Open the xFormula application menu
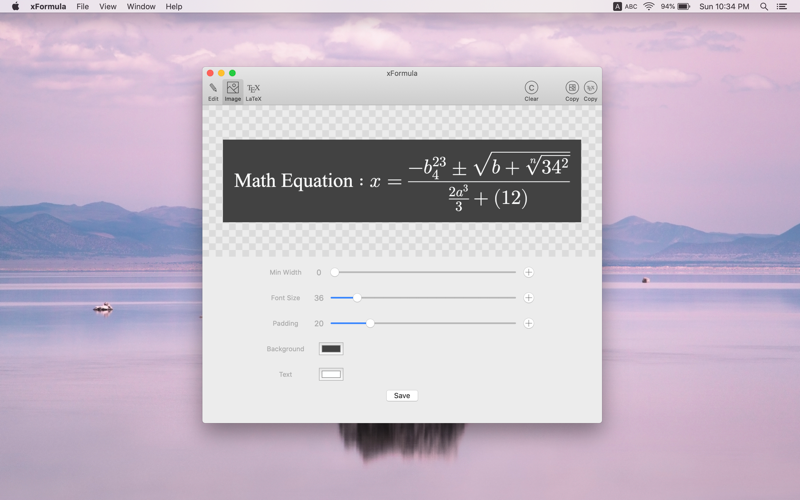This screenshot has height=500, width=800. (x=48, y=7)
